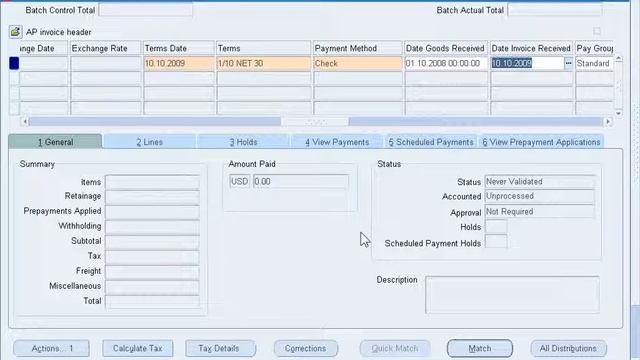Click the Exchange Rate field in first row
The width and height of the screenshot is (640, 360).
pos(106,63)
